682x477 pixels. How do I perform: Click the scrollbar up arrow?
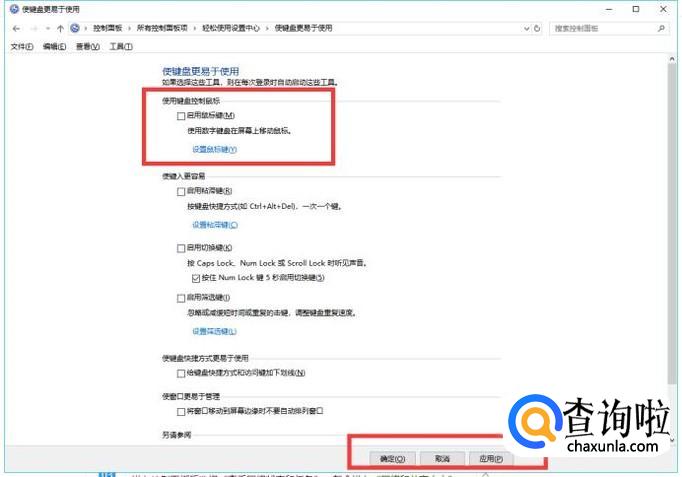[x=672, y=59]
